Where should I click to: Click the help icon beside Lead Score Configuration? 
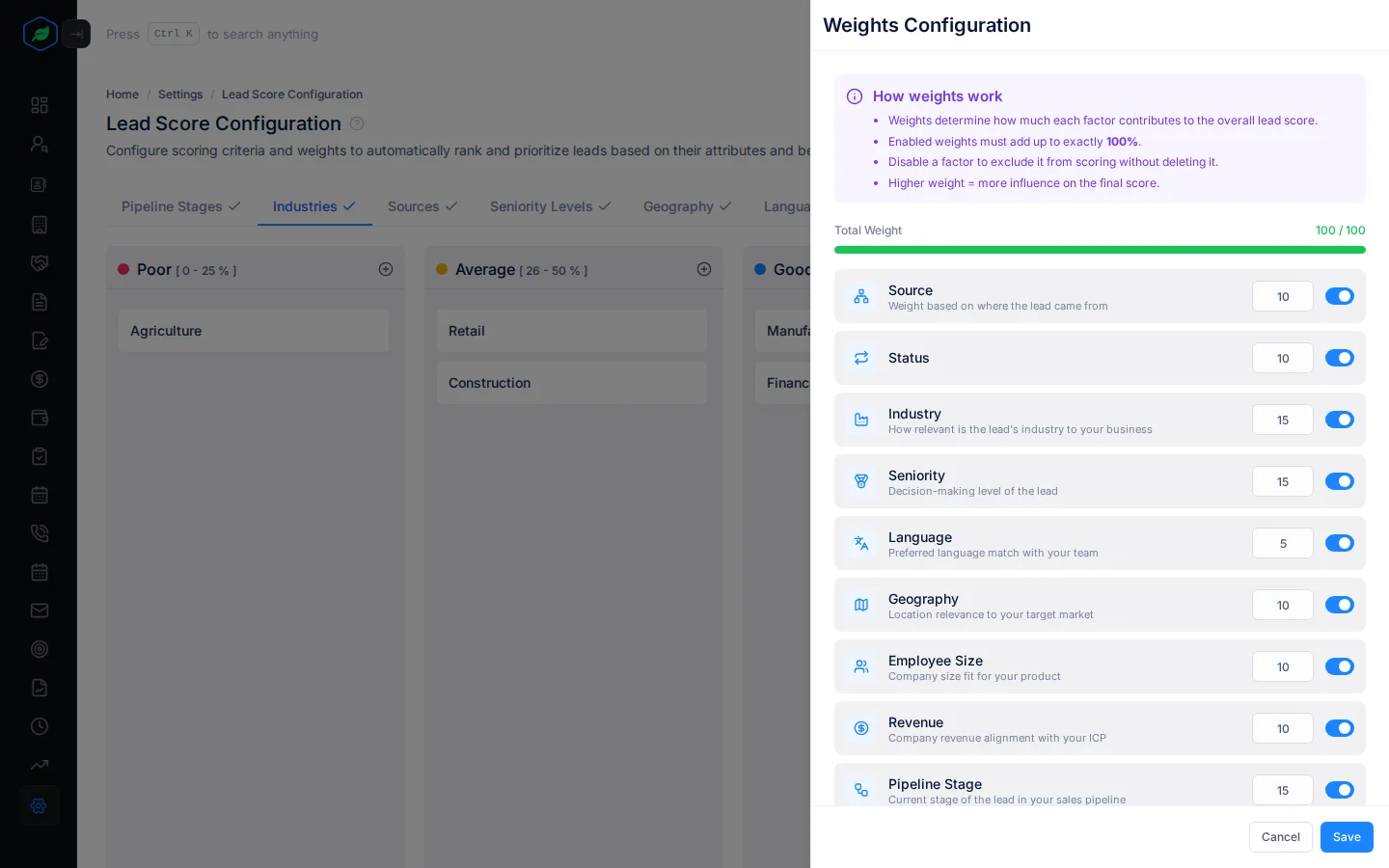[x=357, y=123]
